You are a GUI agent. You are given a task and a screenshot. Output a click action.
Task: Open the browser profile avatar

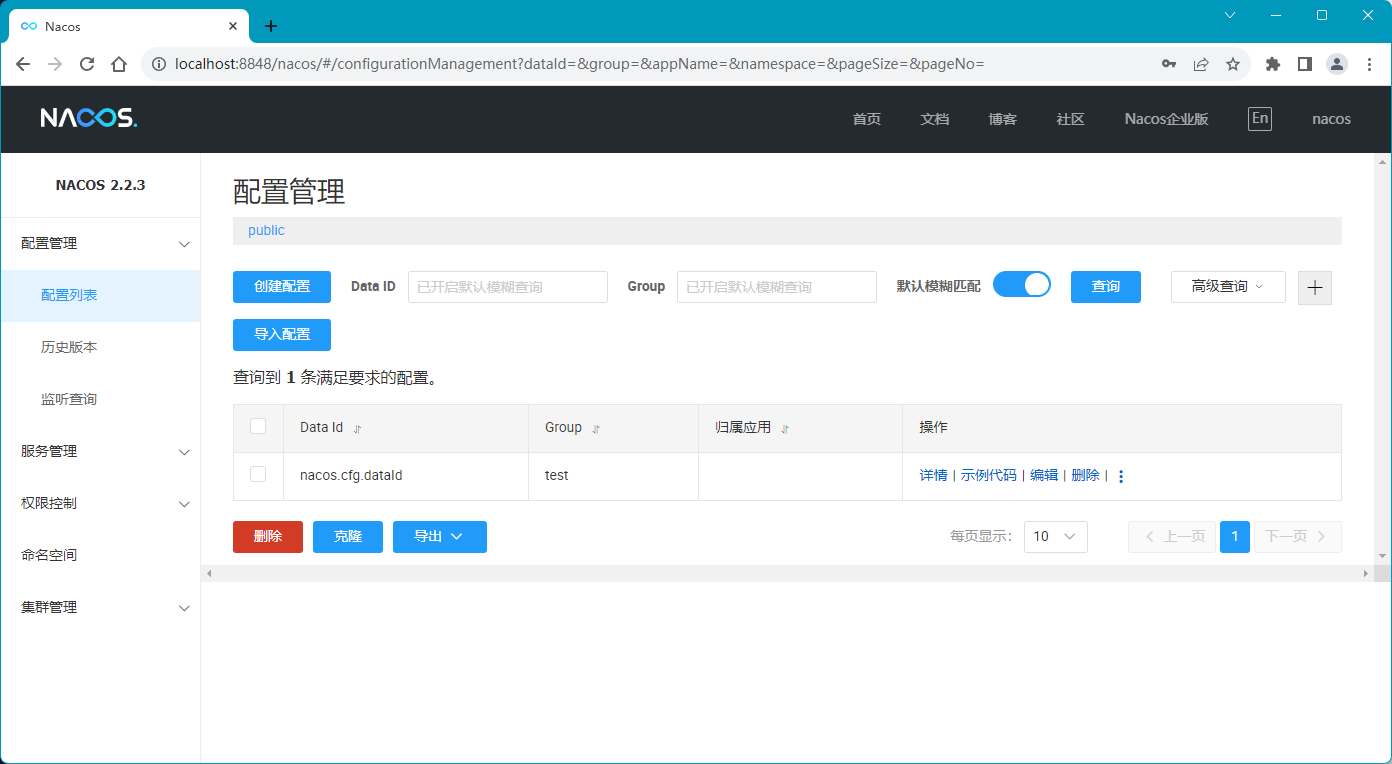click(x=1337, y=64)
